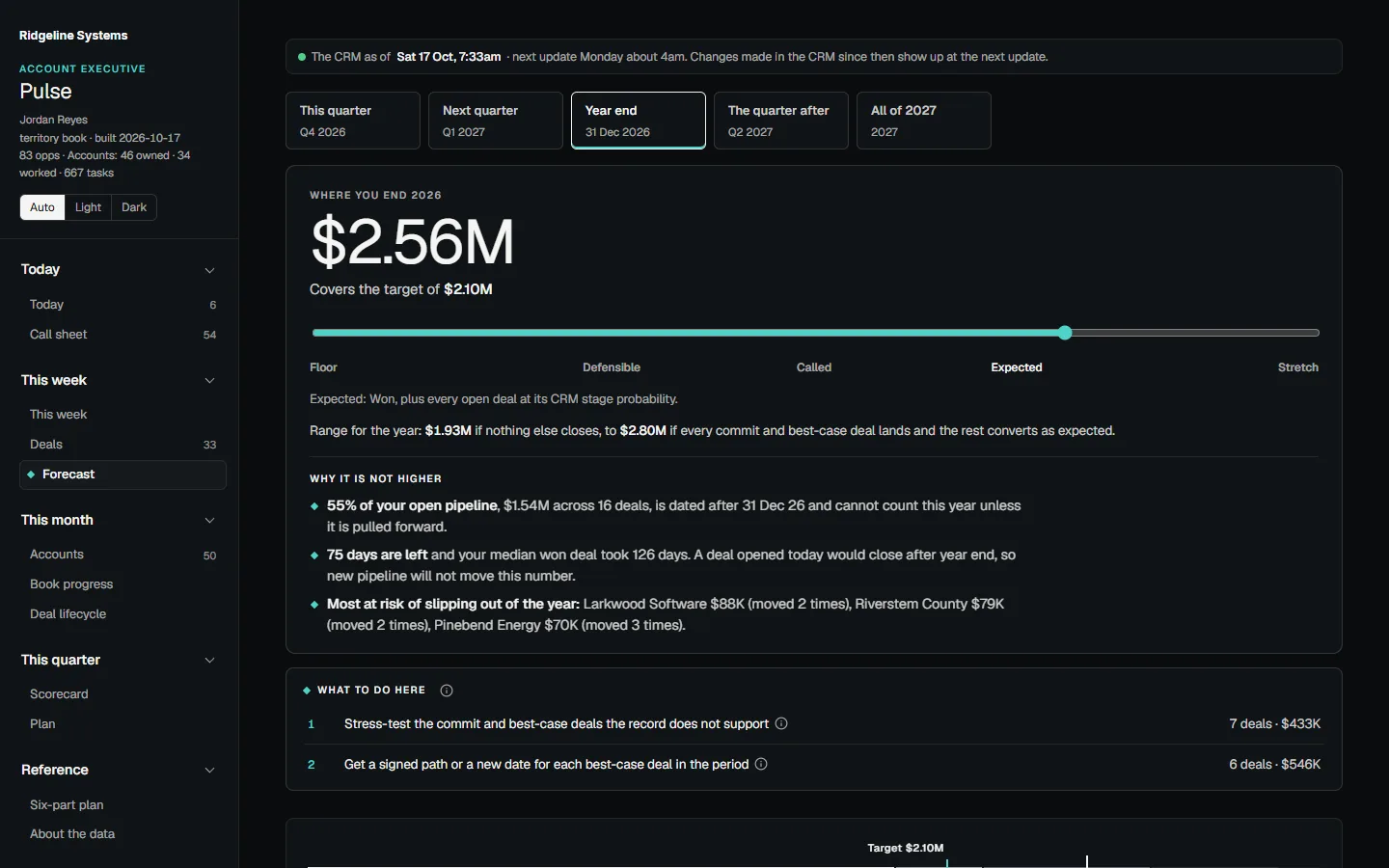Show info for signed path best-case item
The height and width of the screenshot is (868, 1389).
point(761,764)
